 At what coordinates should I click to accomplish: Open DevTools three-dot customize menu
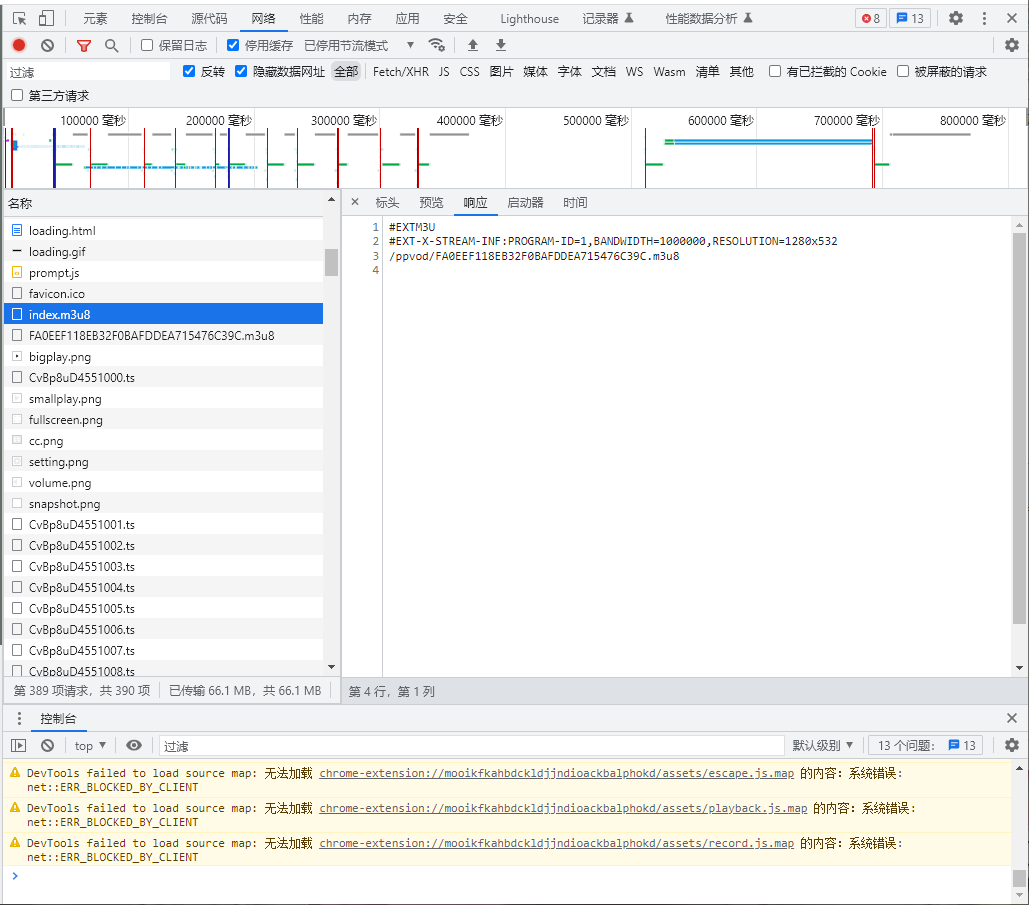tap(984, 18)
